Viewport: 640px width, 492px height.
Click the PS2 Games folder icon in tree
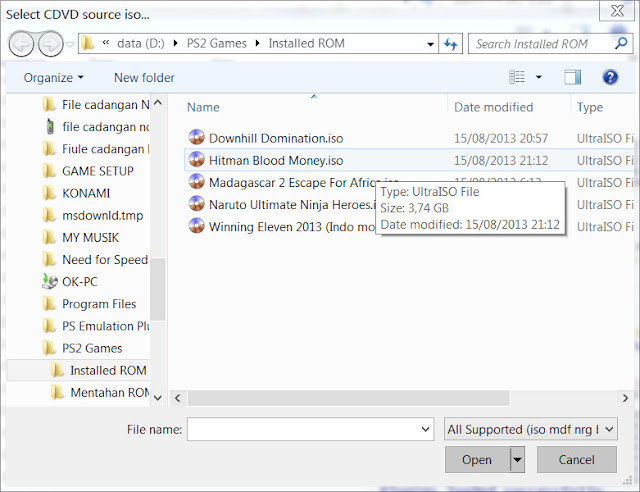49,348
